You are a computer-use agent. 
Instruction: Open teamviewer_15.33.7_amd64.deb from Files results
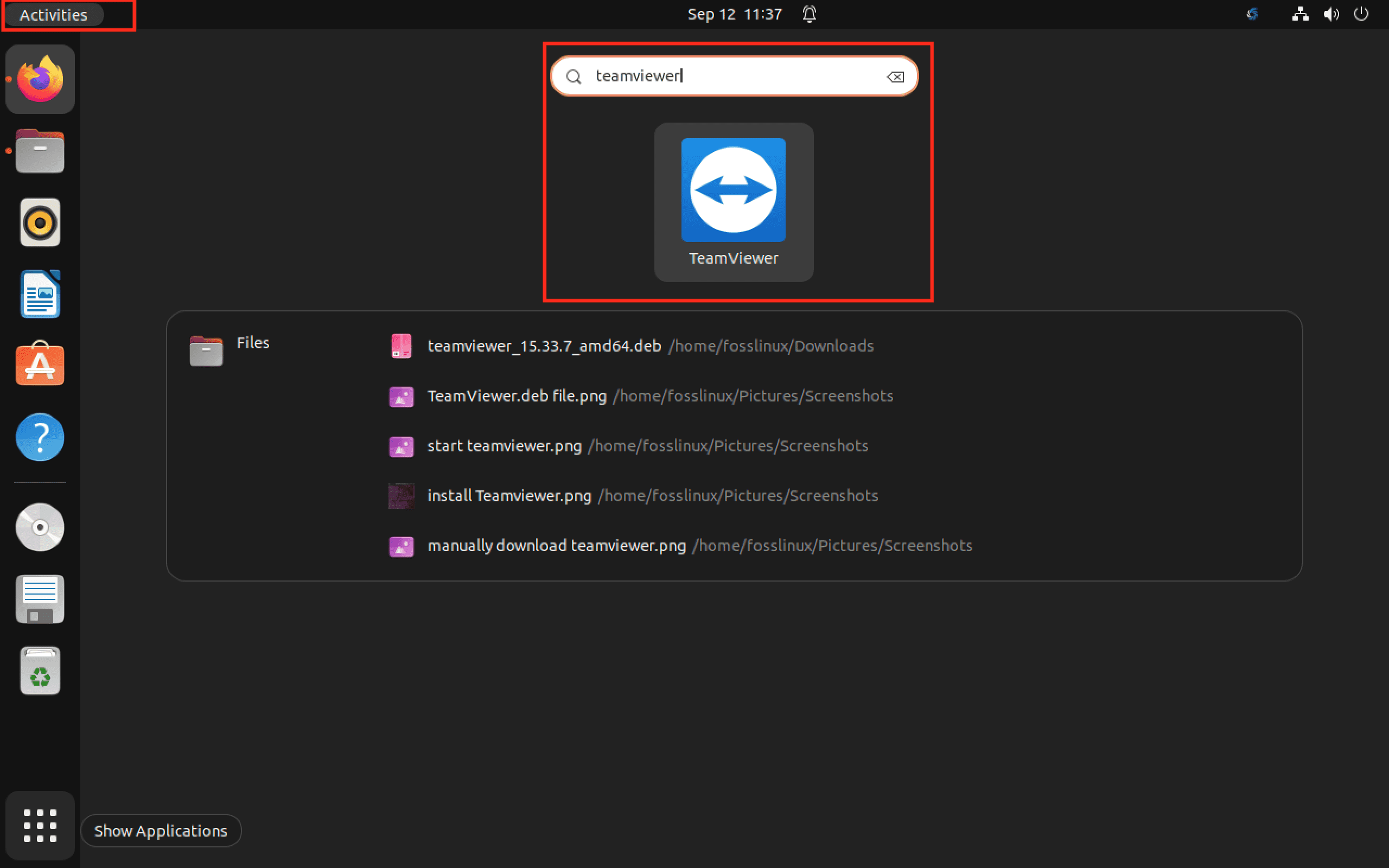(543, 346)
